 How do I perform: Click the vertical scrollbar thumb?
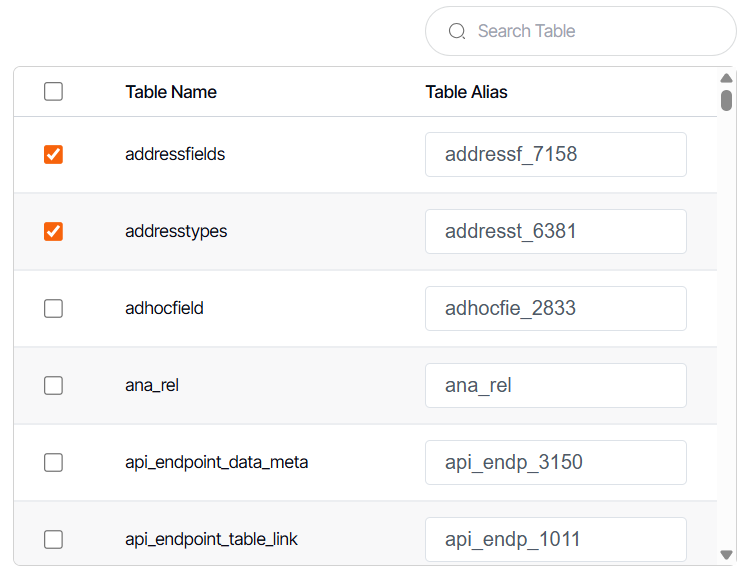pos(727,100)
